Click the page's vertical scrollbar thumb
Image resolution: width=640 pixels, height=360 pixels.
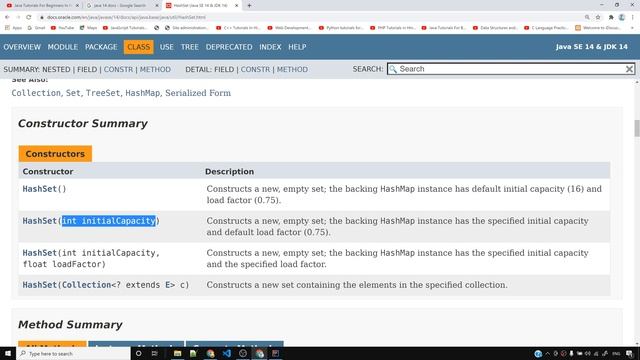[637, 129]
